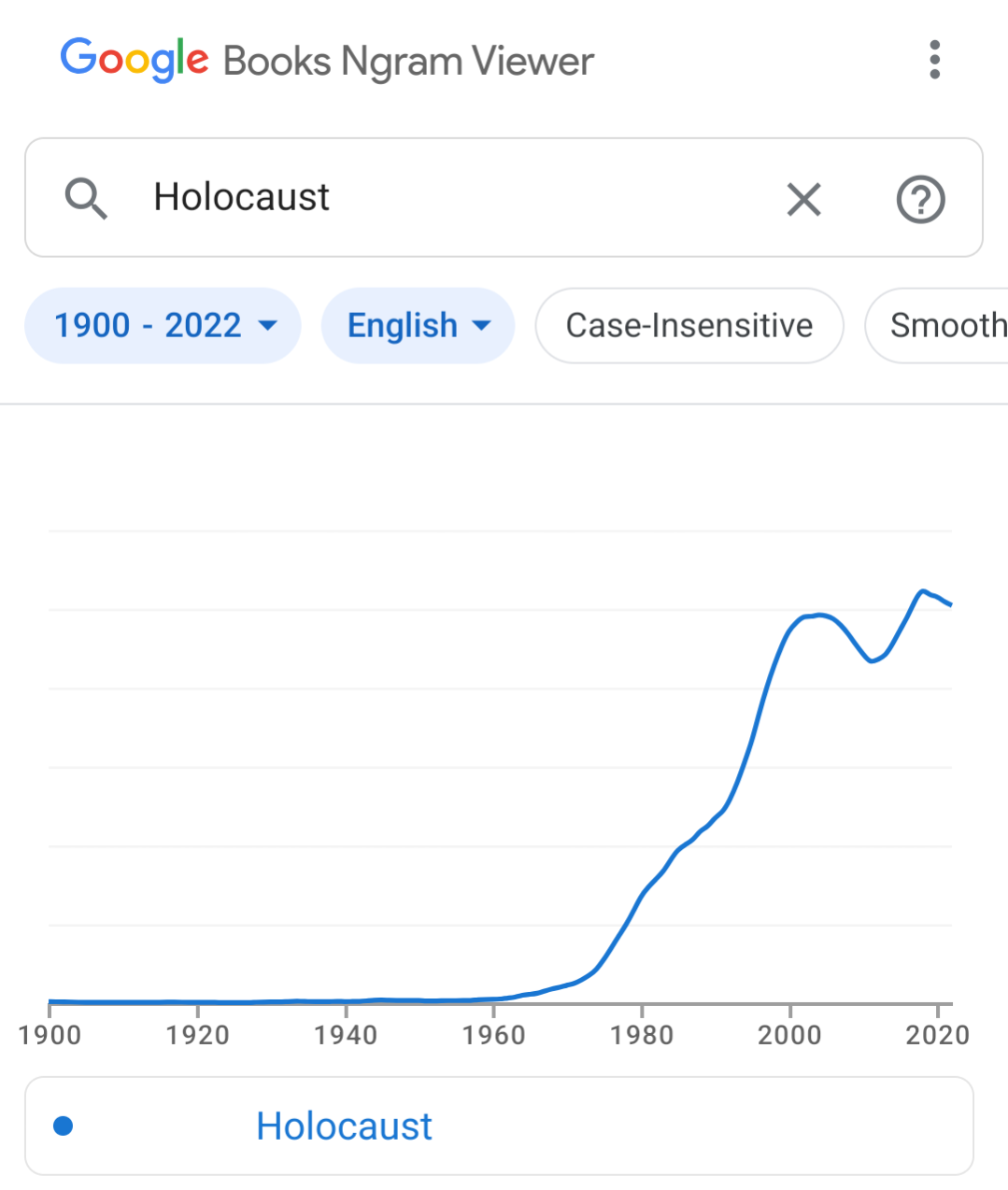
Task: Click the curve dip around 2011
Action: pyautogui.click(x=873, y=660)
